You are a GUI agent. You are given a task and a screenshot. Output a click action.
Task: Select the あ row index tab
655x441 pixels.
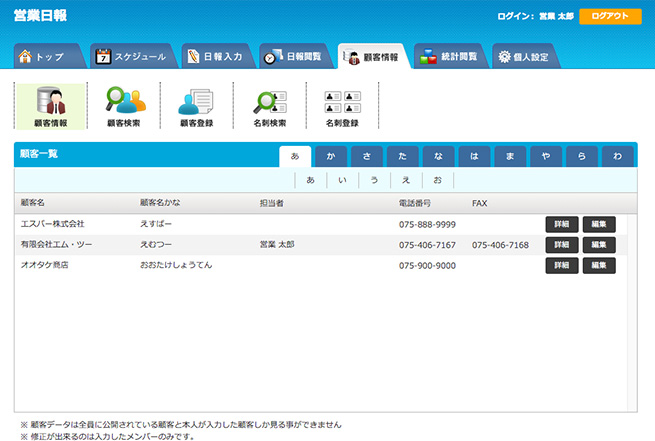coord(295,156)
